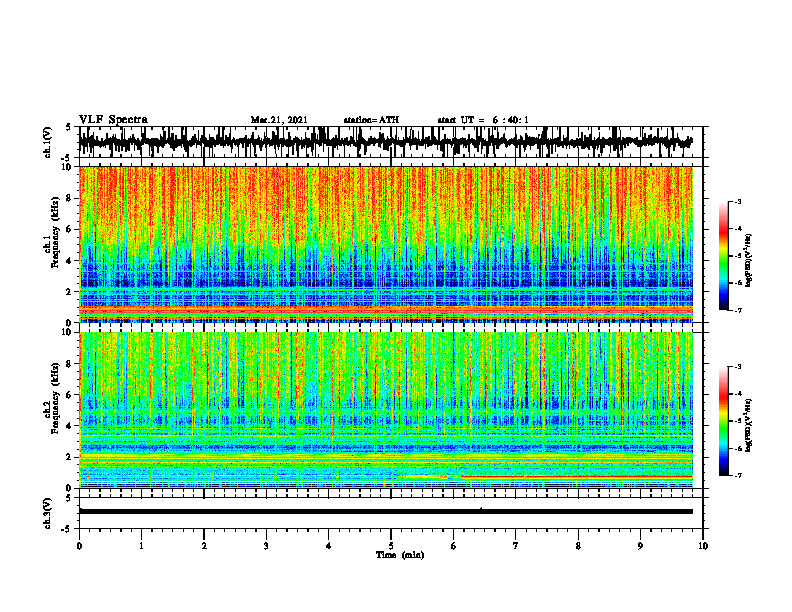Image resolution: width=792 pixels, height=612 pixels.
Task: Click the '-3' label on ch.1 color scale
Action: point(737,201)
